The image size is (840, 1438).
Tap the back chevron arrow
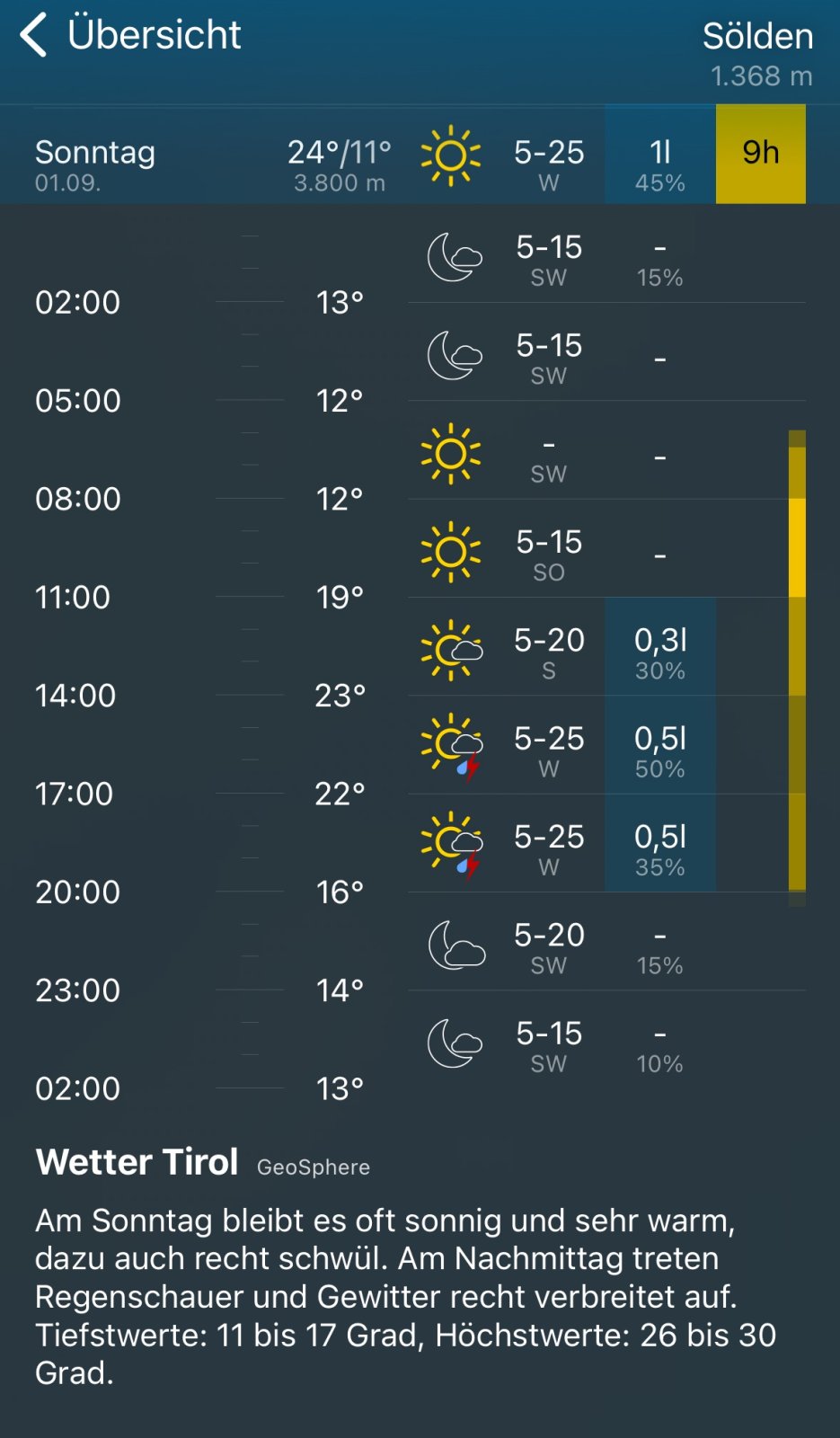(33, 35)
